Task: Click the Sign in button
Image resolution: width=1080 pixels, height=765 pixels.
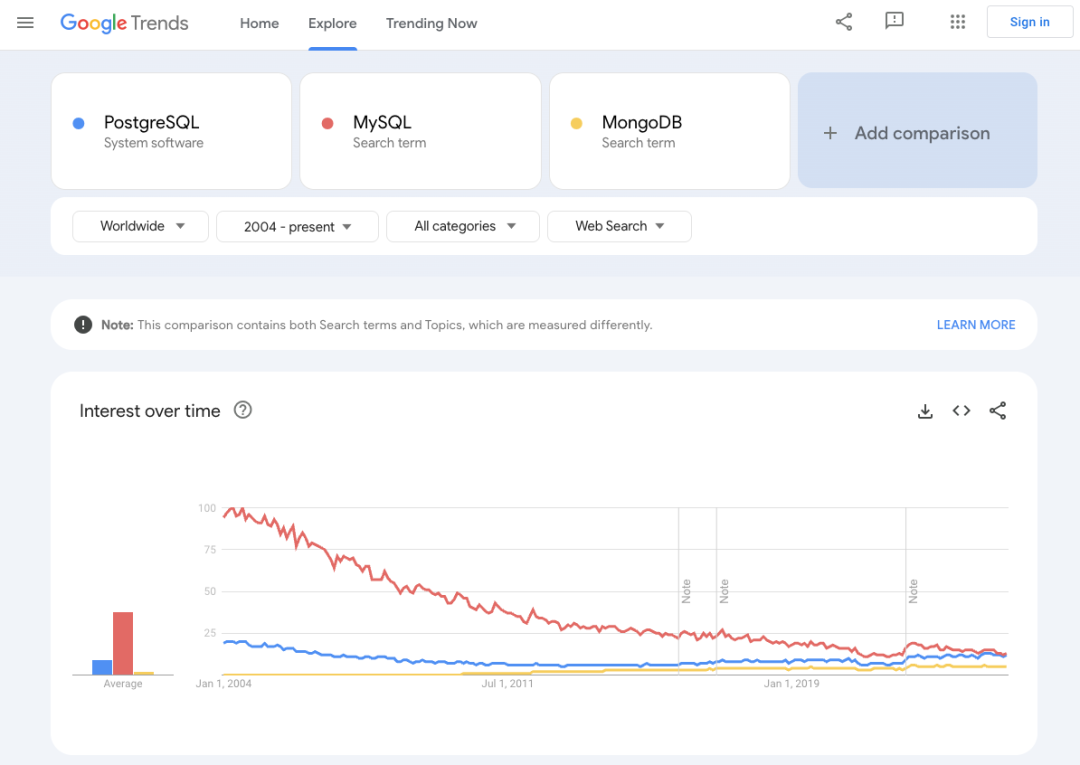Action: click(1029, 22)
